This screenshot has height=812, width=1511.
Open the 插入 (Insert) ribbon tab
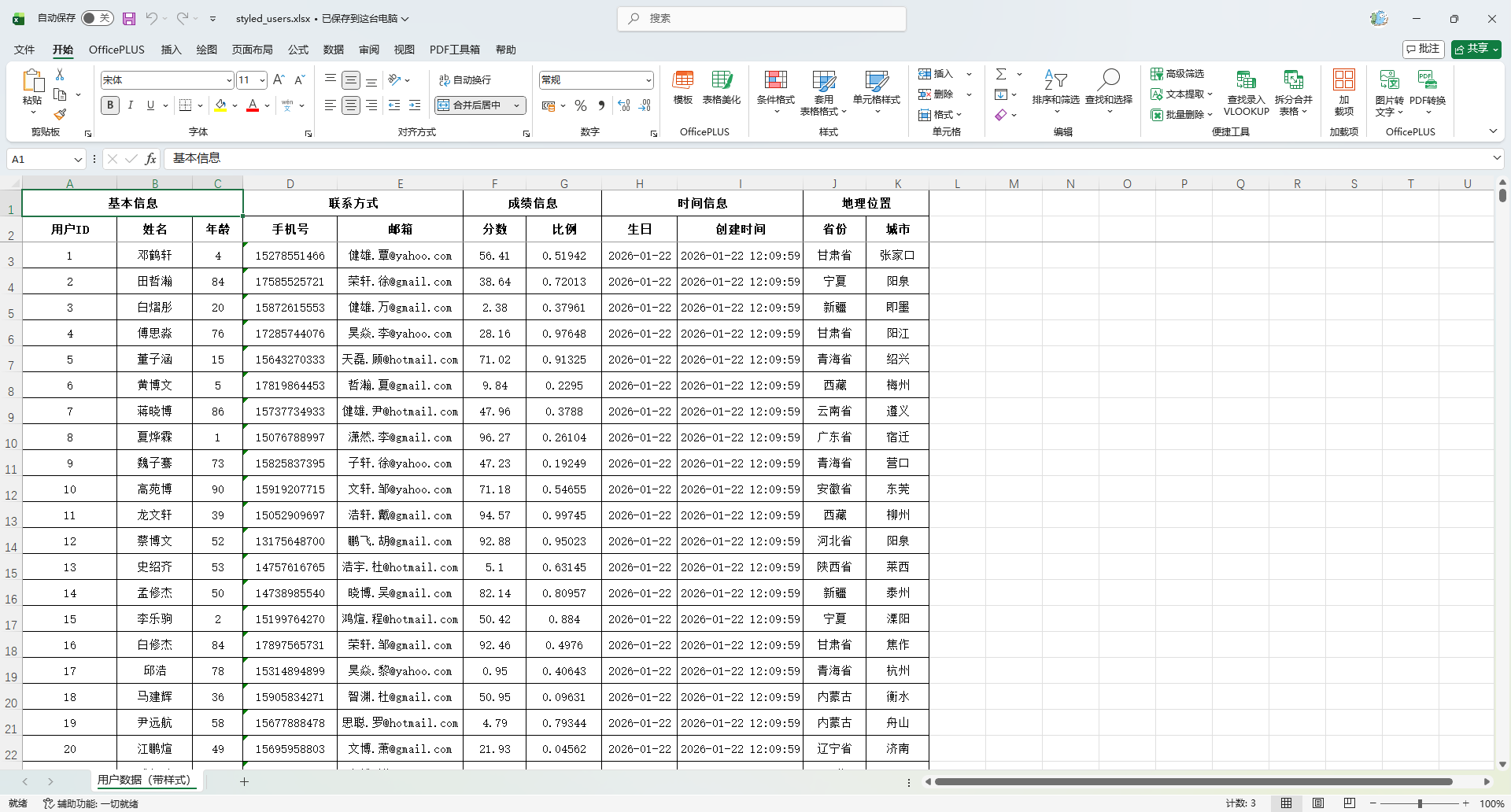(x=171, y=50)
